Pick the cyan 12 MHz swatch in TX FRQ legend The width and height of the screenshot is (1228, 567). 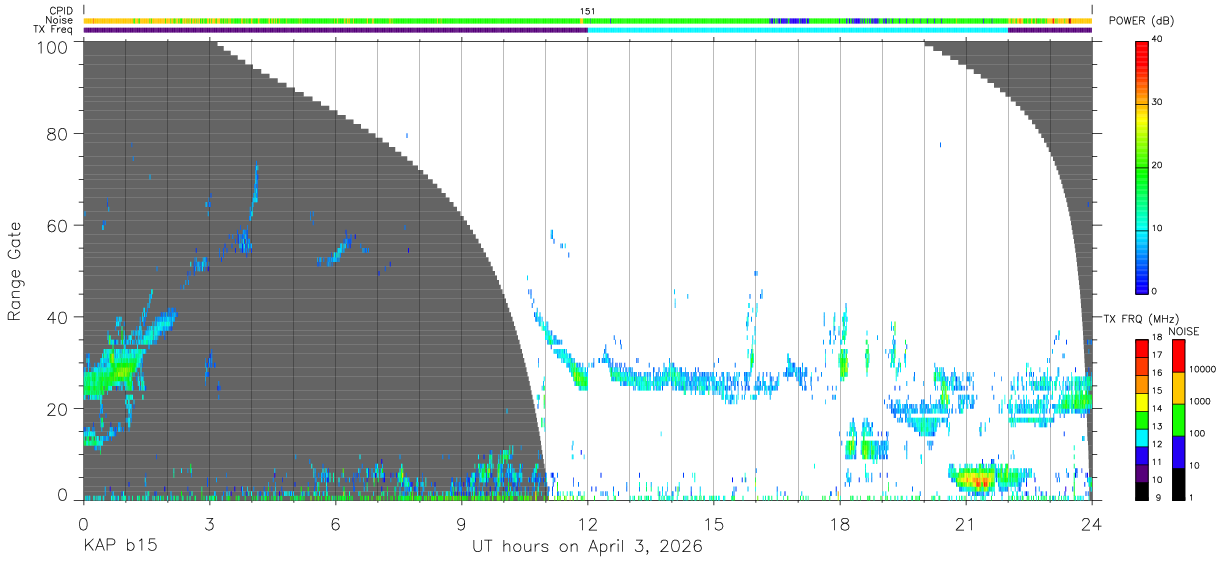1142,436
